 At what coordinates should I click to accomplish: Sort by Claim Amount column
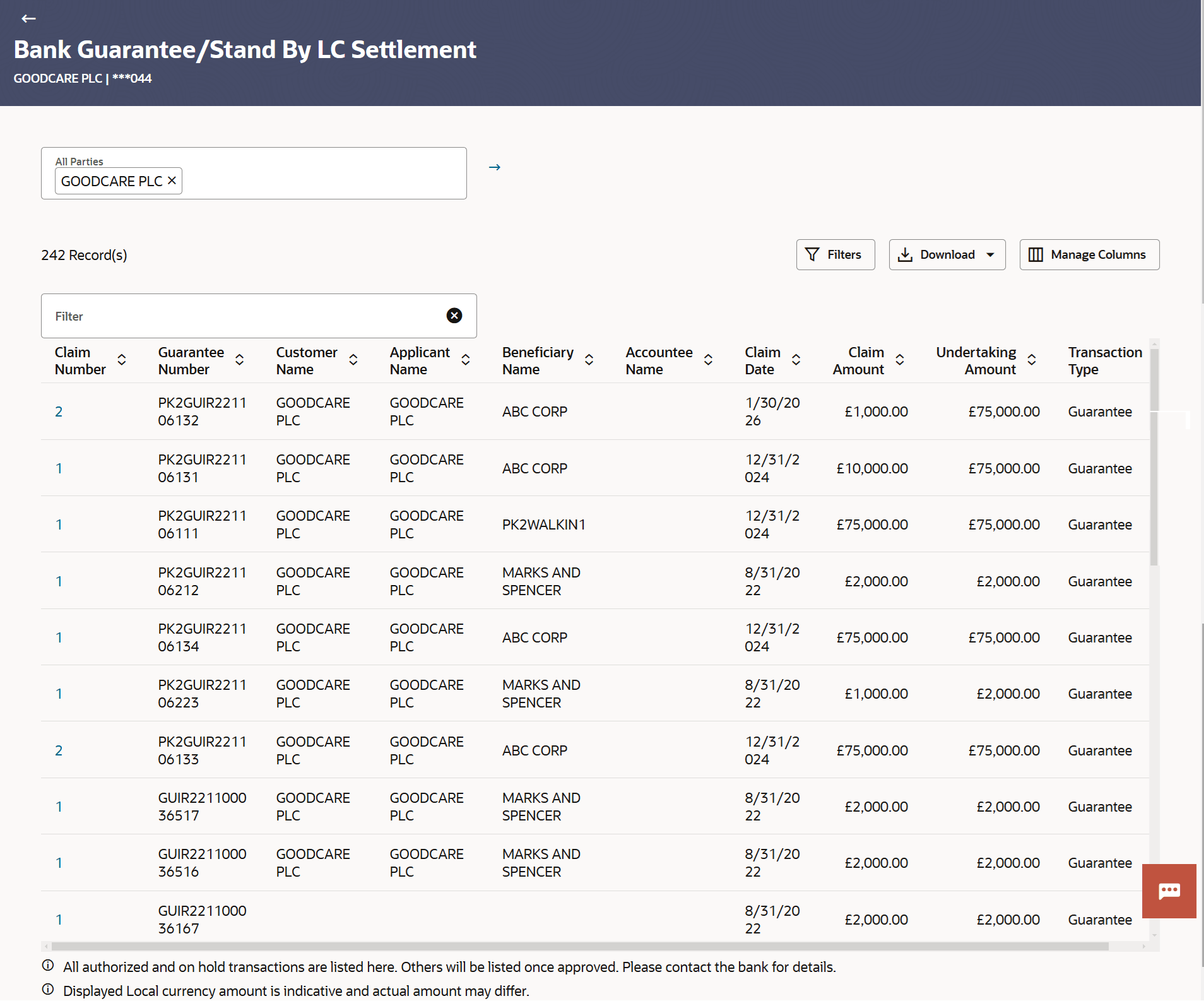(900, 360)
